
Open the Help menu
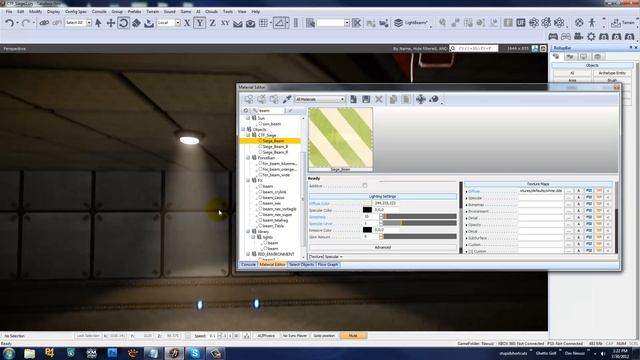click(x=256, y=11)
